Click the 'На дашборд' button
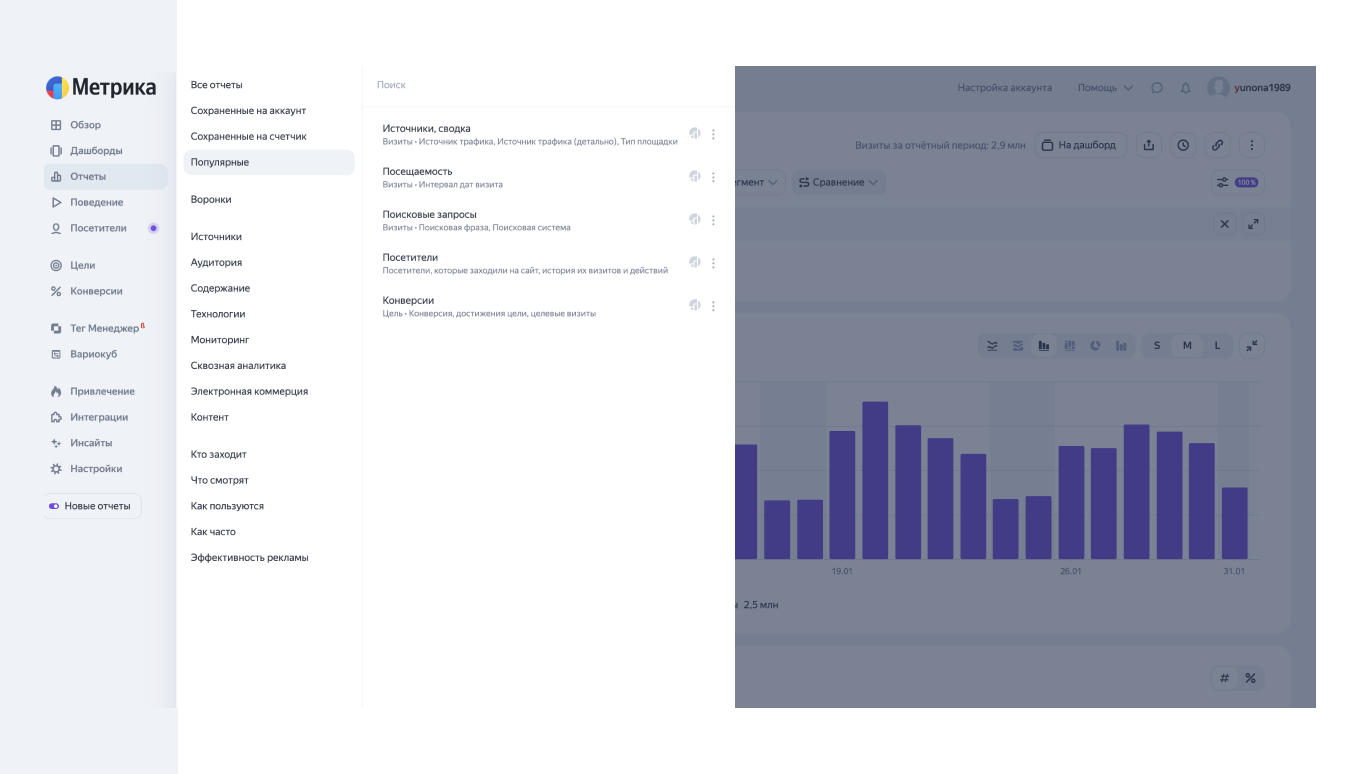Image resolution: width=1360 pixels, height=774 pixels. coord(1079,145)
